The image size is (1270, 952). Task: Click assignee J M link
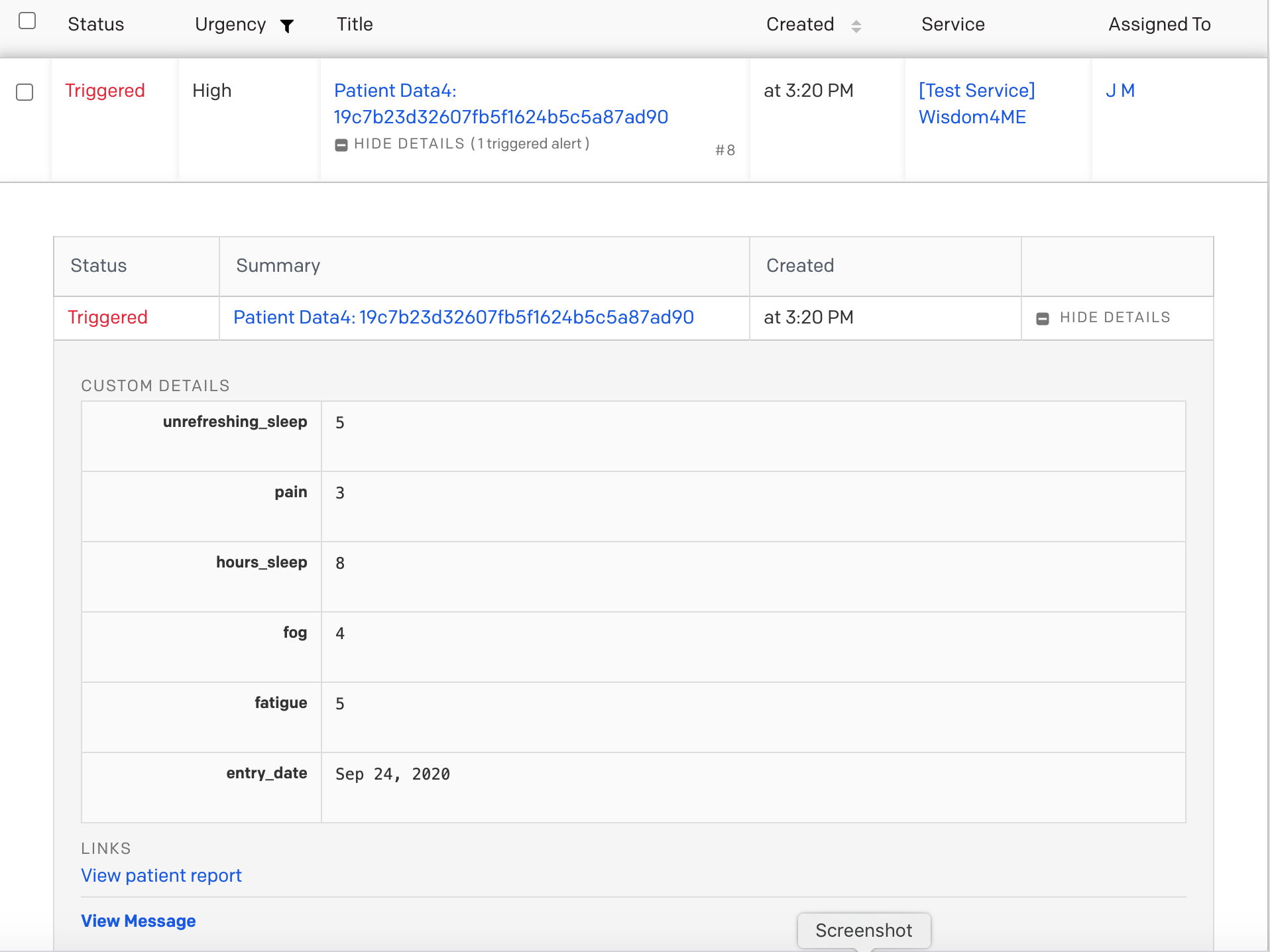(1120, 91)
